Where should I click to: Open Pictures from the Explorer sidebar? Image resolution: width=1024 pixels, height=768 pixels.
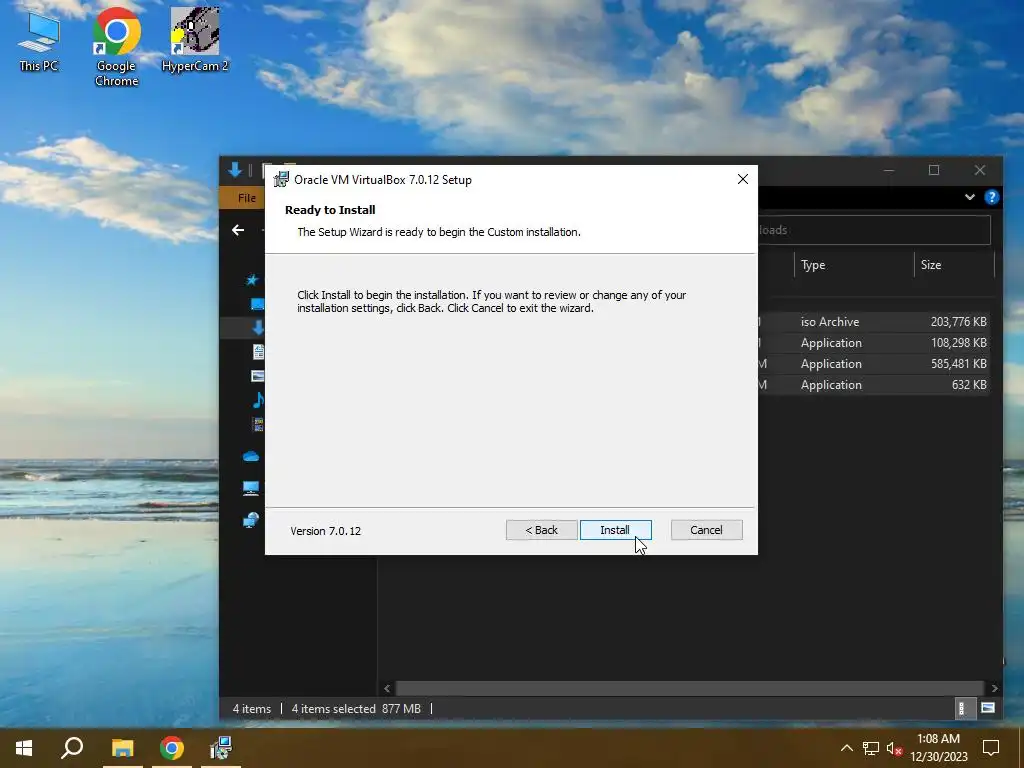coord(258,376)
